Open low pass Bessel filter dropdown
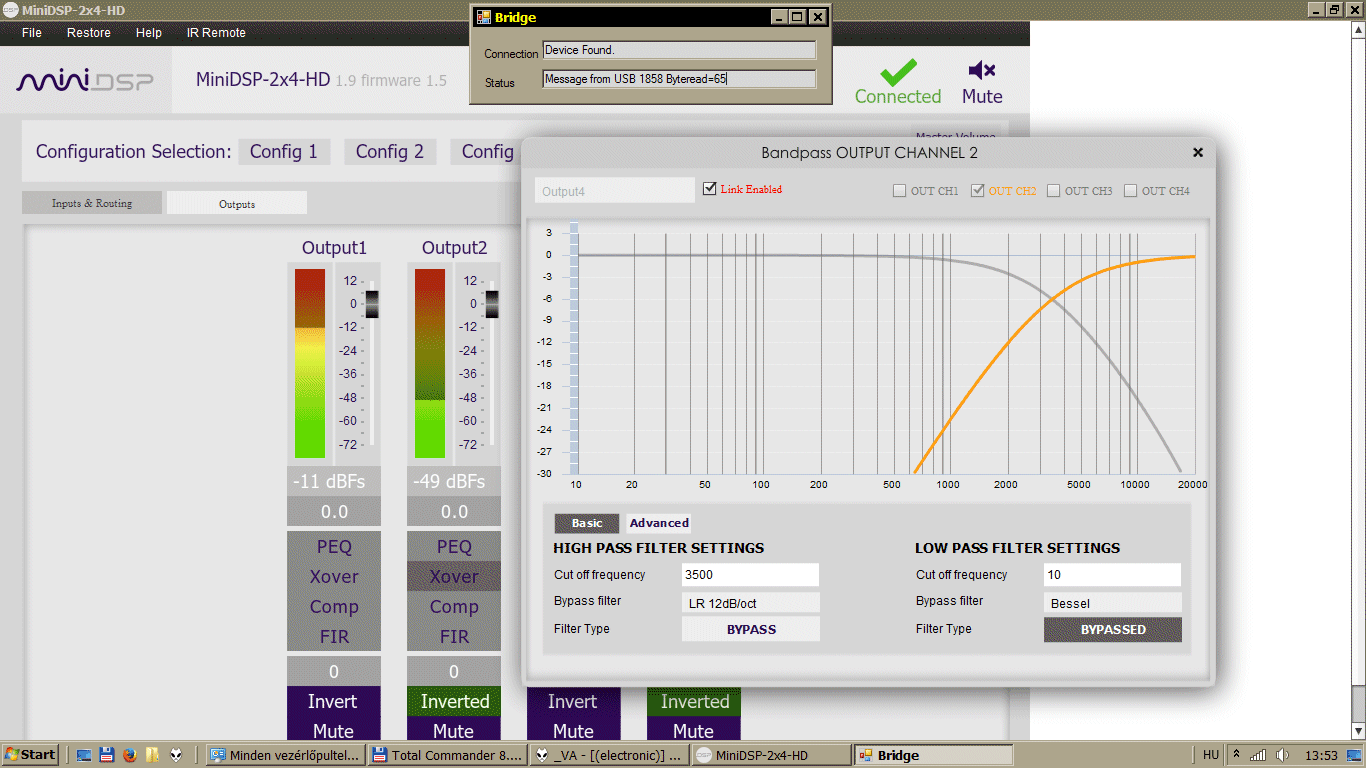The width and height of the screenshot is (1366, 768). tap(1113, 603)
